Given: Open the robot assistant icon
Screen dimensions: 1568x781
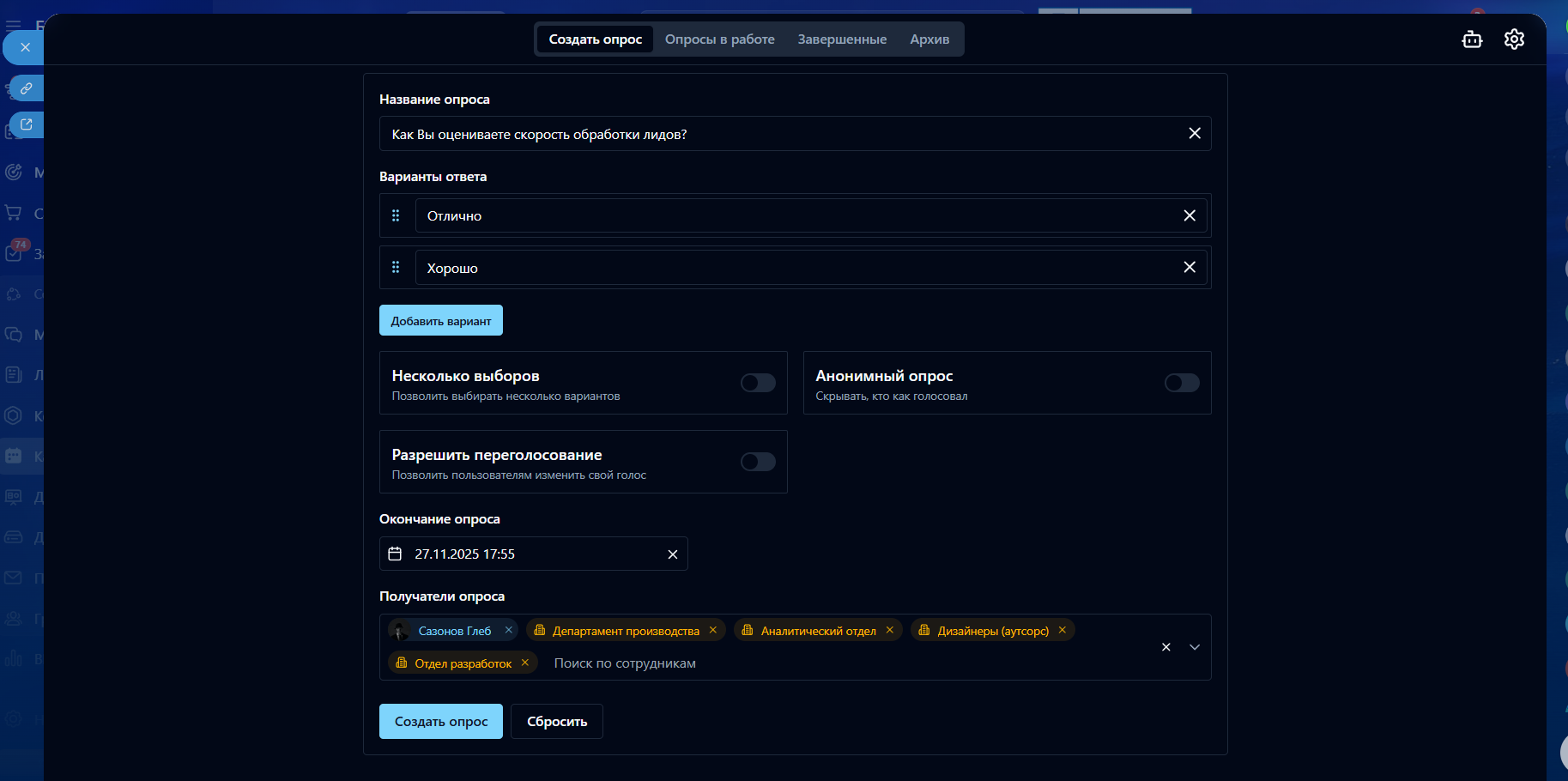Looking at the screenshot, I should (1472, 39).
